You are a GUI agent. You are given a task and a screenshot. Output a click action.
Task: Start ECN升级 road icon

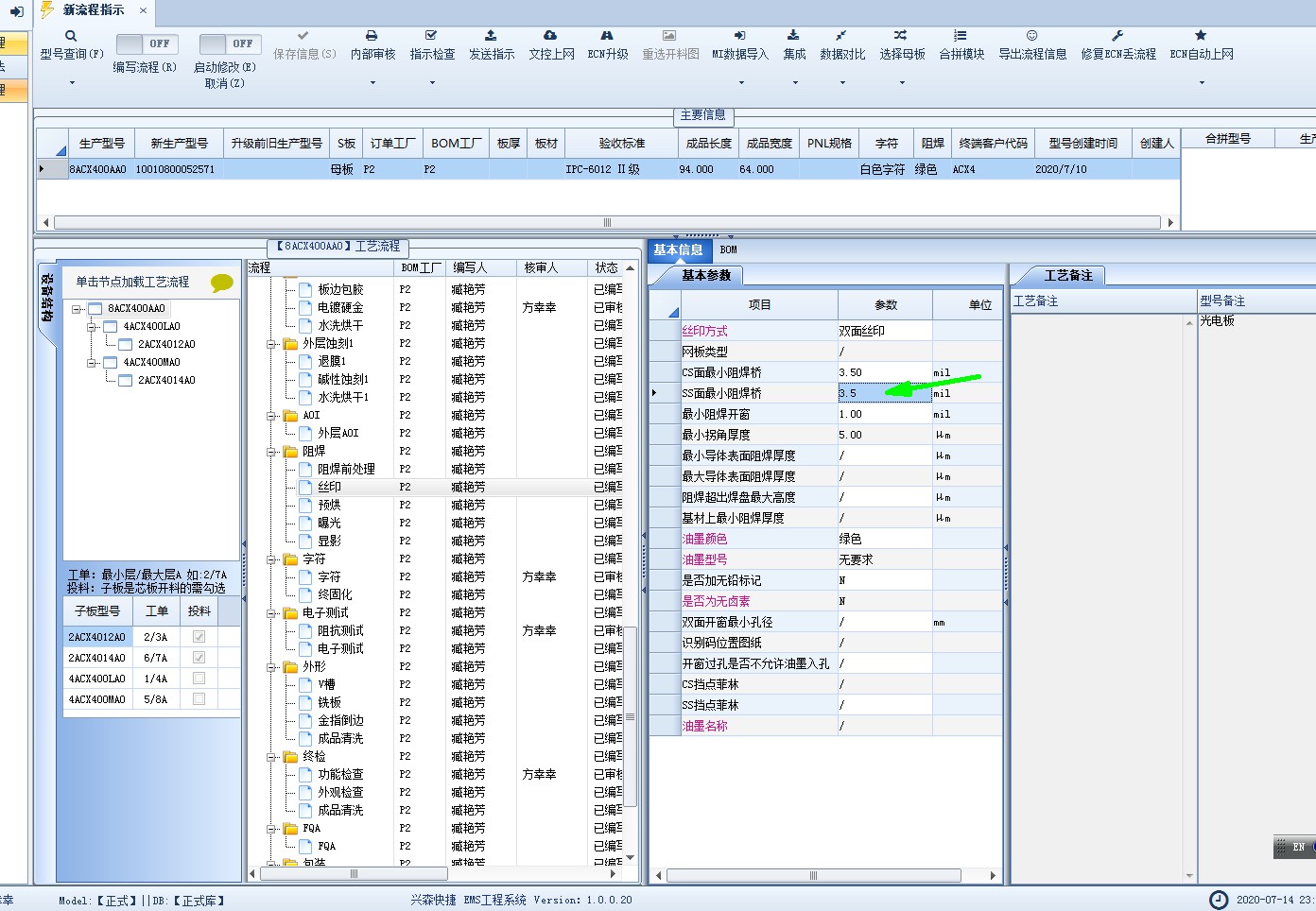tap(607, 36)
